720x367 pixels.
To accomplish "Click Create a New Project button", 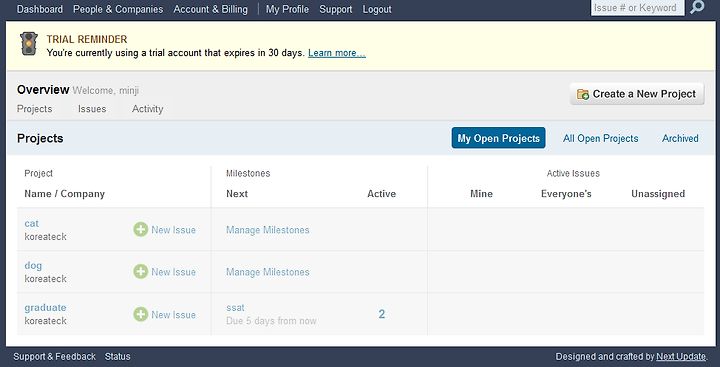I will tap(637, 94).
